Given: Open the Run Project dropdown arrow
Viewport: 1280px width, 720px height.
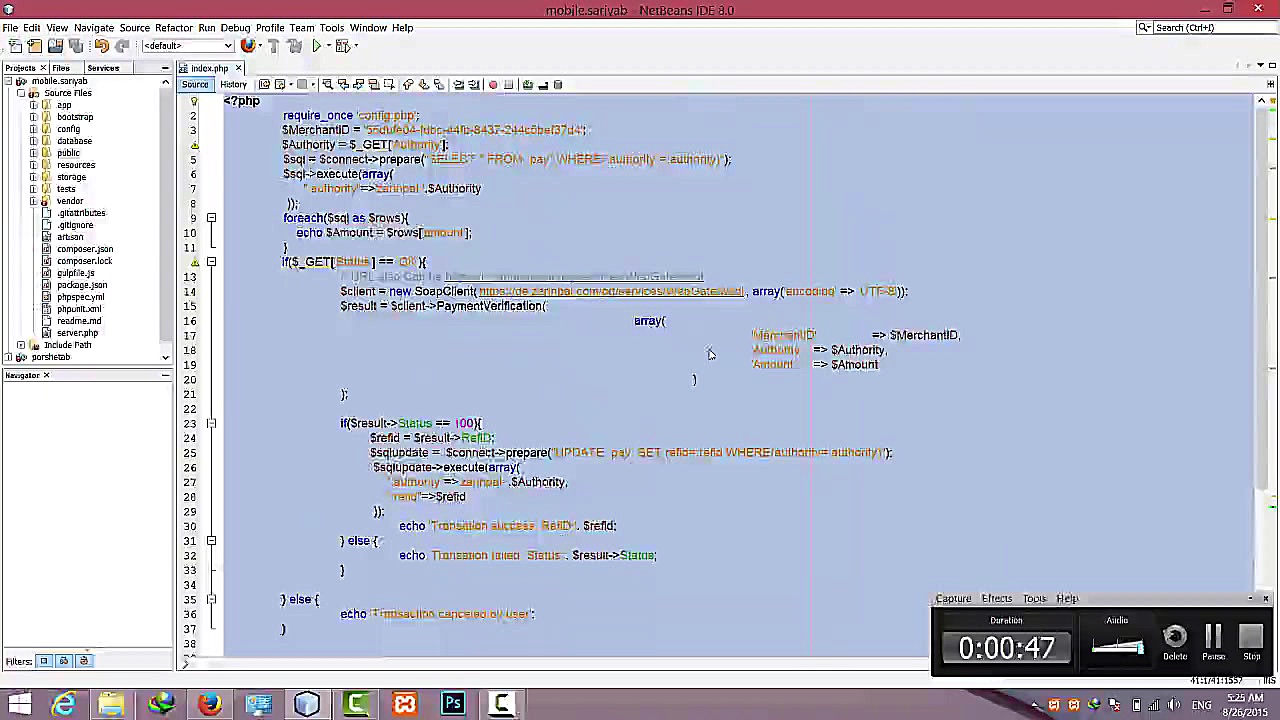Looking at the screenshot, I should [329, 46].
